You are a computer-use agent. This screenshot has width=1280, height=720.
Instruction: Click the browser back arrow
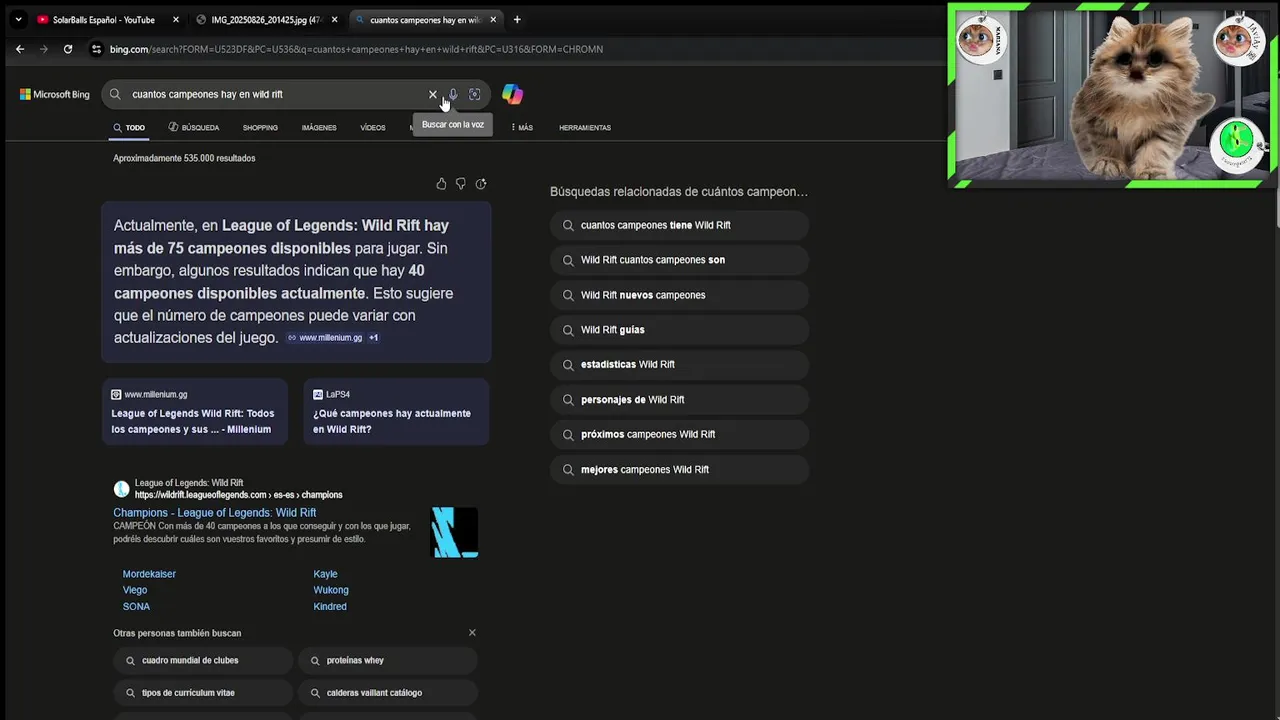point(20,49)
